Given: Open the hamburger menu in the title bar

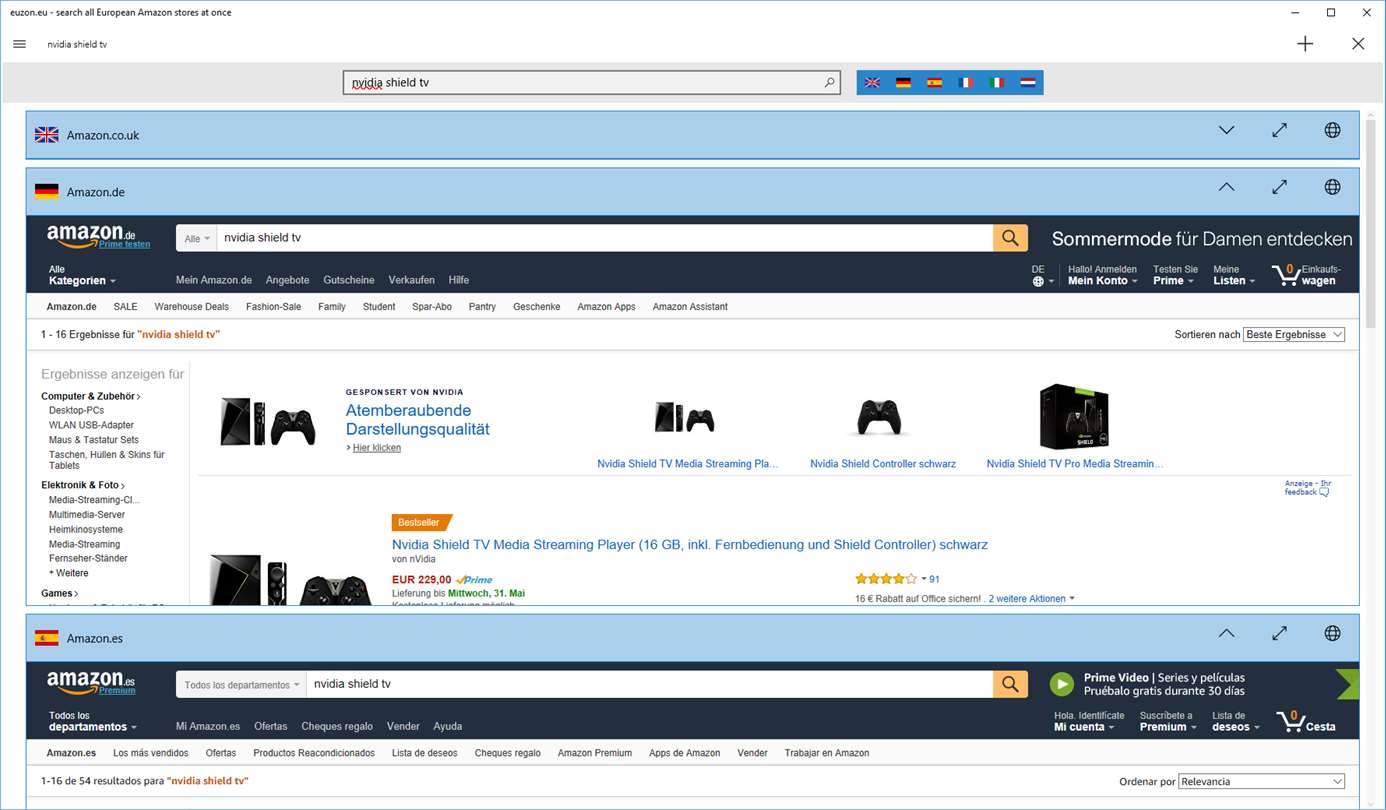Looking at the screenshot, I should coord(20,44).
